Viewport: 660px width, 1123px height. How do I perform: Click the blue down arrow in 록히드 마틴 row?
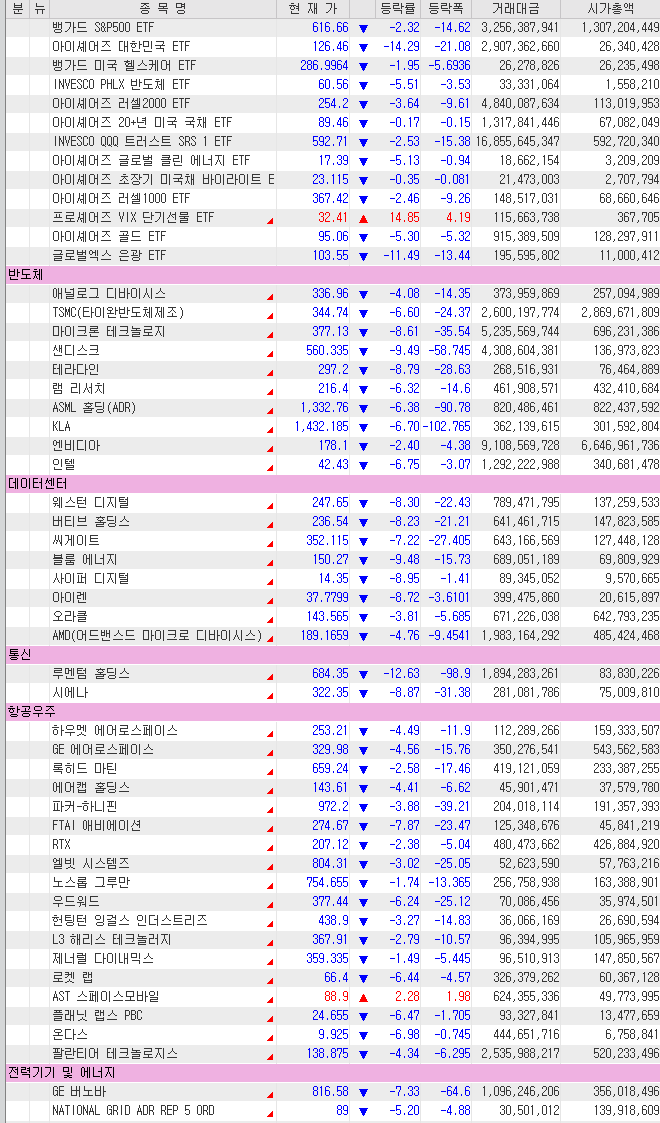coord(363,770)
